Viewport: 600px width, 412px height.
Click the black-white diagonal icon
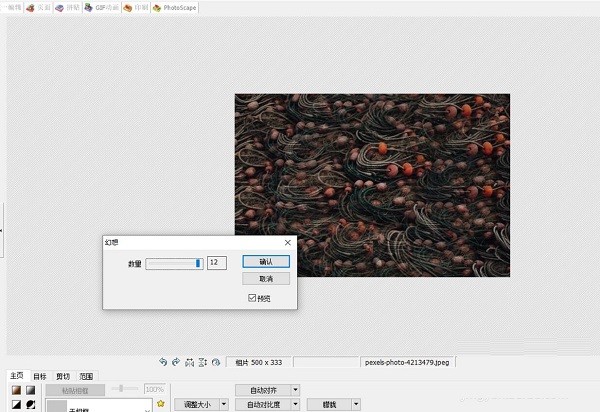coord(16,404)
